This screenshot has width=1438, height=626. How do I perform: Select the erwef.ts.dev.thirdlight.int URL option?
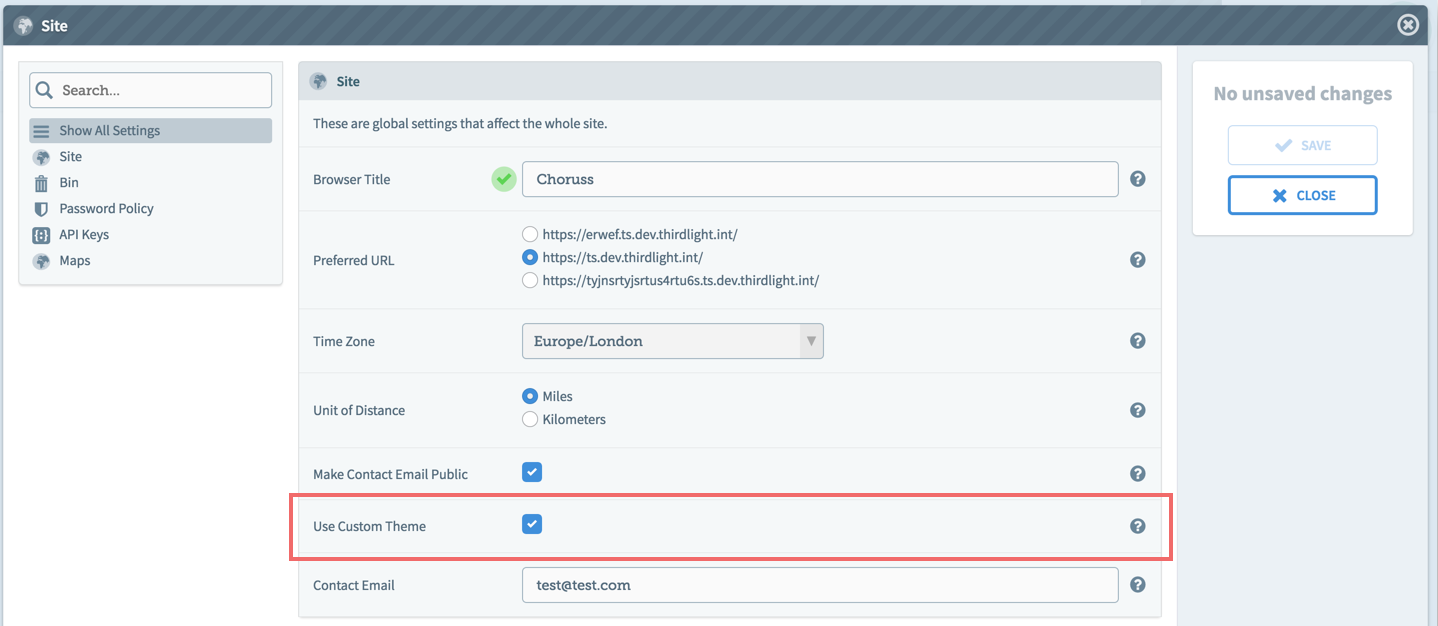point(530,234)
